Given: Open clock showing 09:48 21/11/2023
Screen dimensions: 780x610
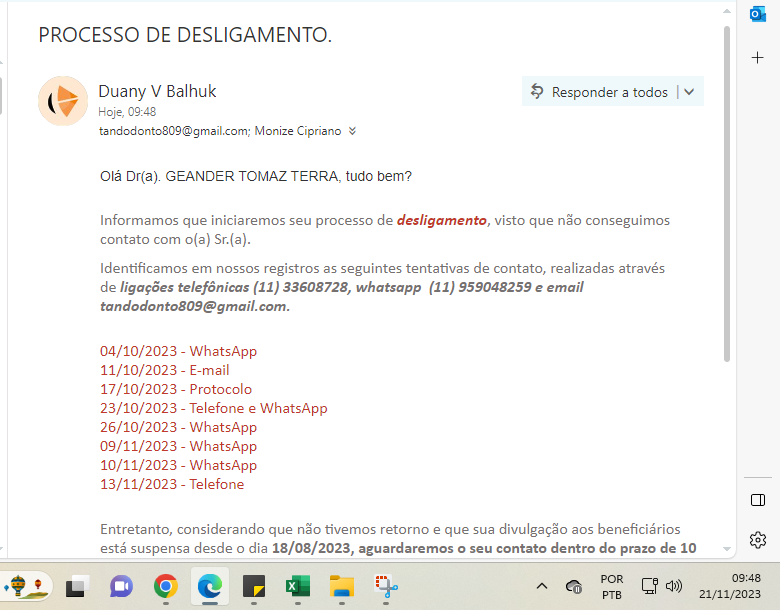Looking at the screenshot, I should point(730,586).
